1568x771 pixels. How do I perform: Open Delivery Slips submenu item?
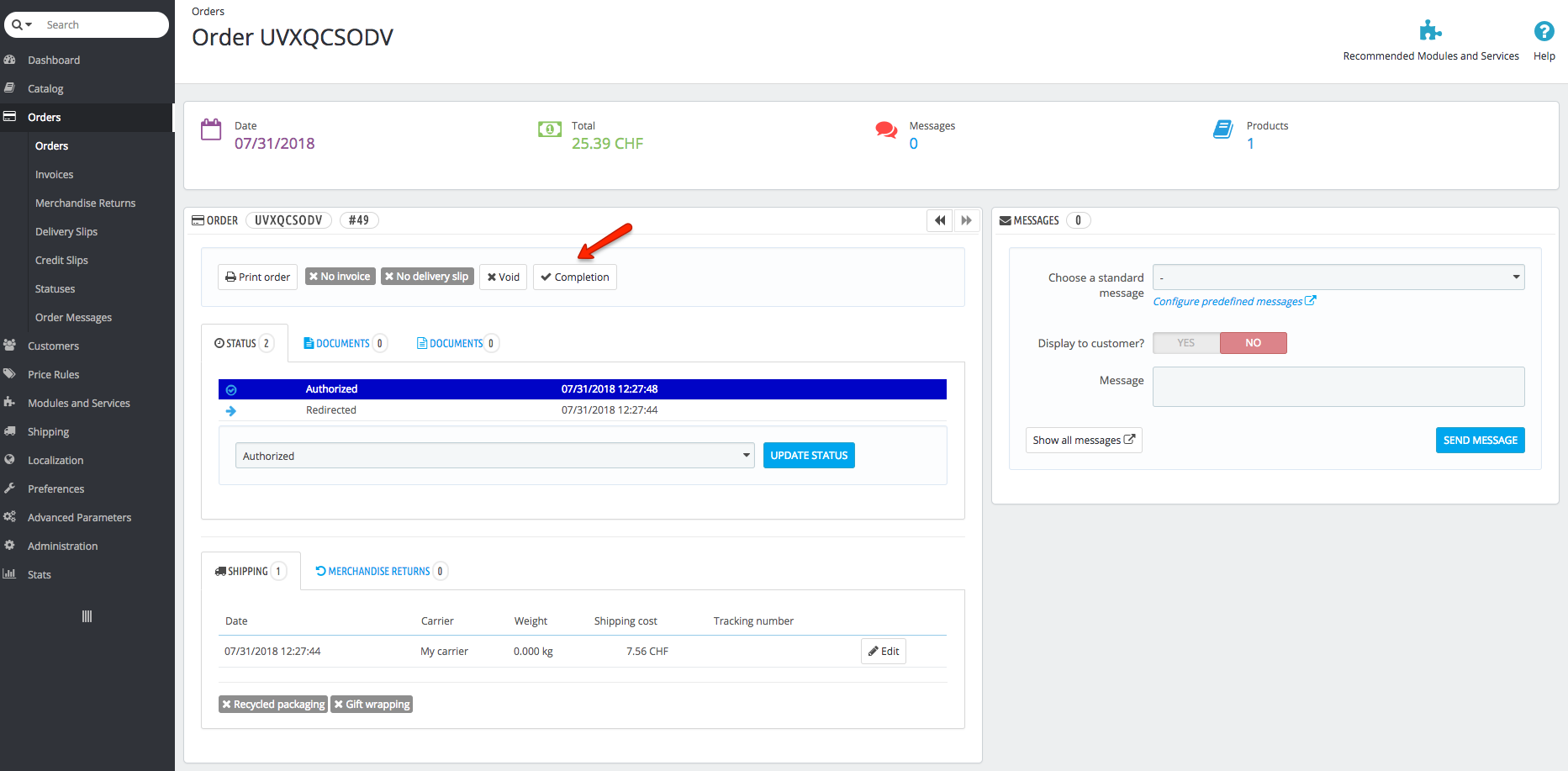point(66,231)
